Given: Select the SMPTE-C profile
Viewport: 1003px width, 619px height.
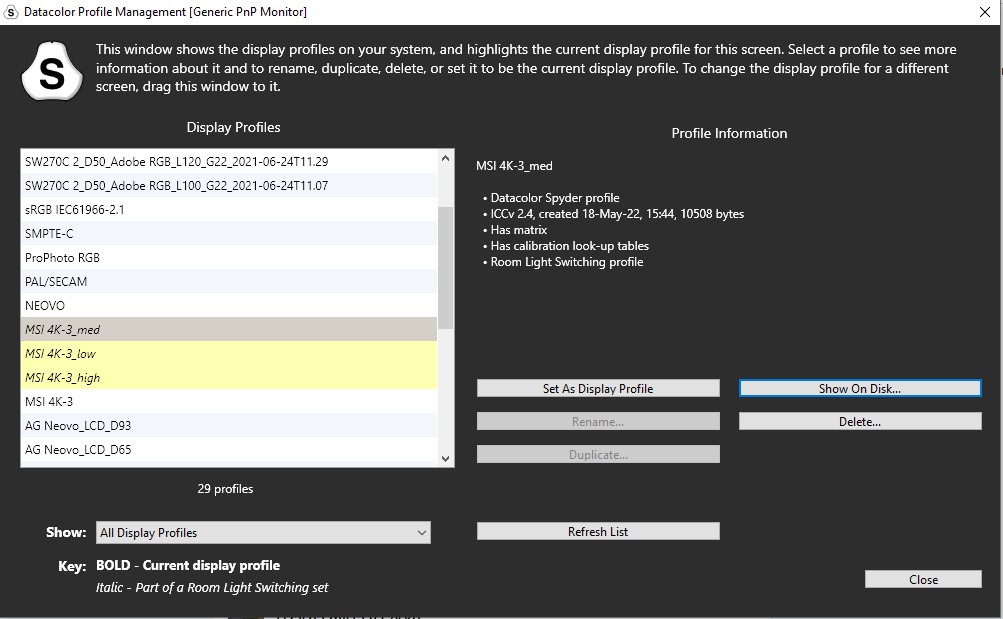Looking at the screenshot, I should pos(229,233).
